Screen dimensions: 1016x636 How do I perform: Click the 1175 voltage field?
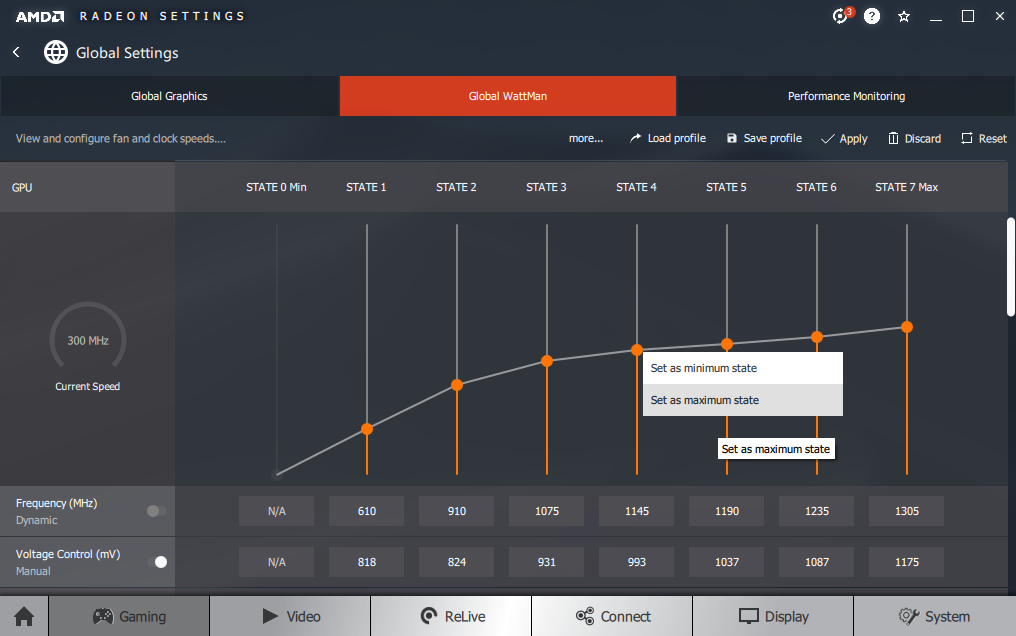[x=907, y=562]
